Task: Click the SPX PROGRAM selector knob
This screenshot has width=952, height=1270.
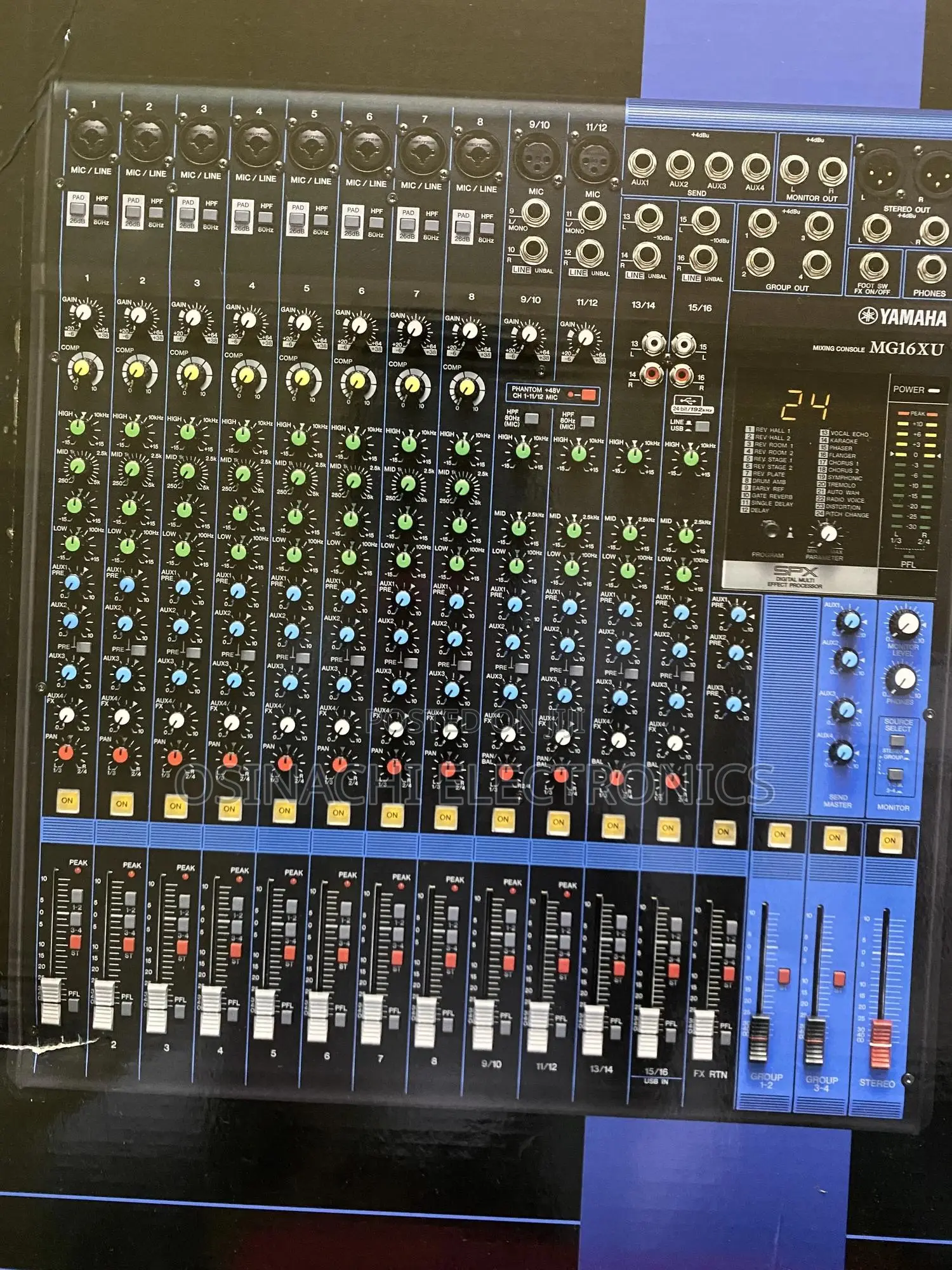Action: point(772,530)
